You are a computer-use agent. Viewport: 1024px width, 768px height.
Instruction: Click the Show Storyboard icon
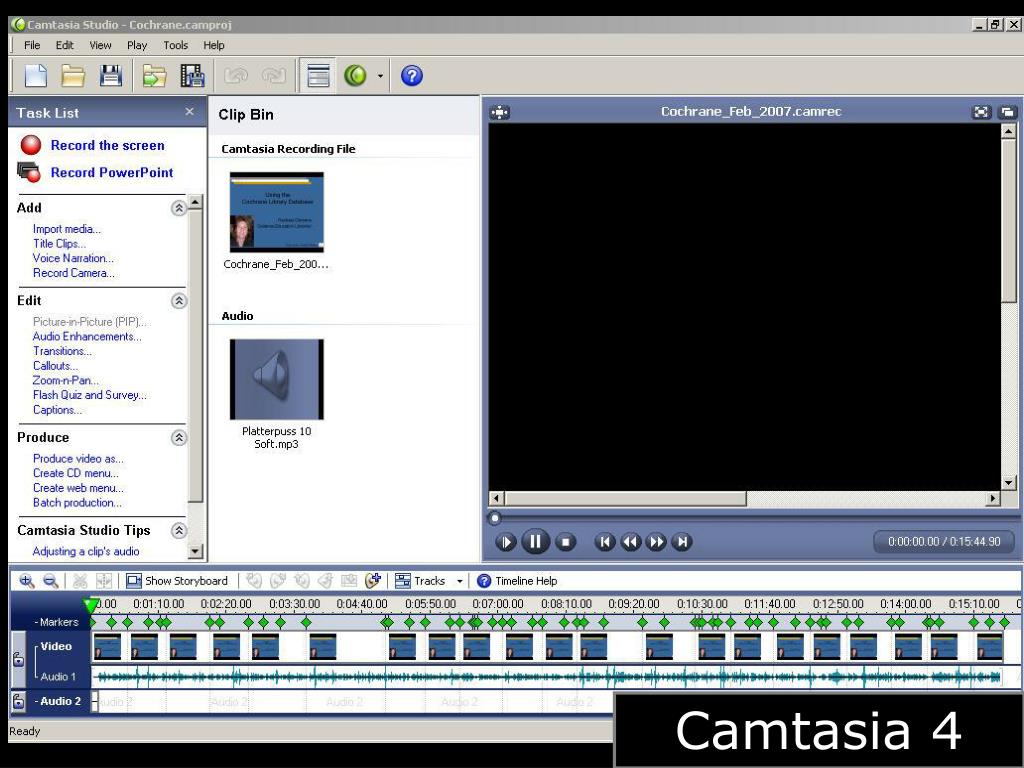tap(134, 581)
